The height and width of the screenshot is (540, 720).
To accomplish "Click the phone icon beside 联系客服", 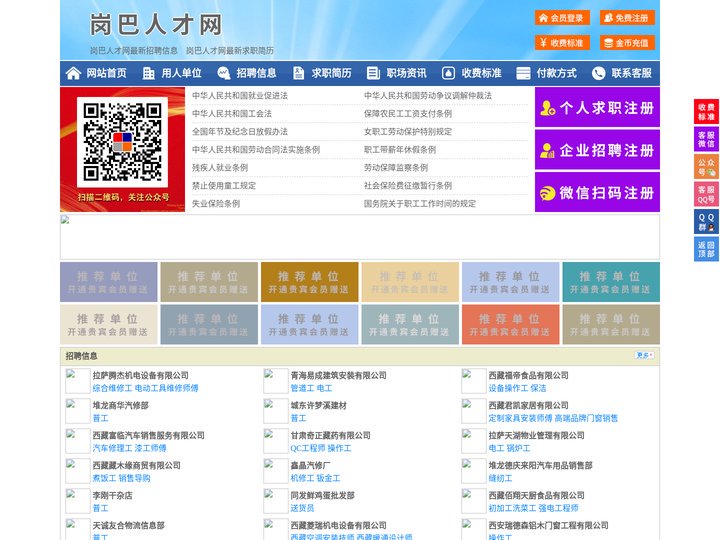I will tap(598, 73).
